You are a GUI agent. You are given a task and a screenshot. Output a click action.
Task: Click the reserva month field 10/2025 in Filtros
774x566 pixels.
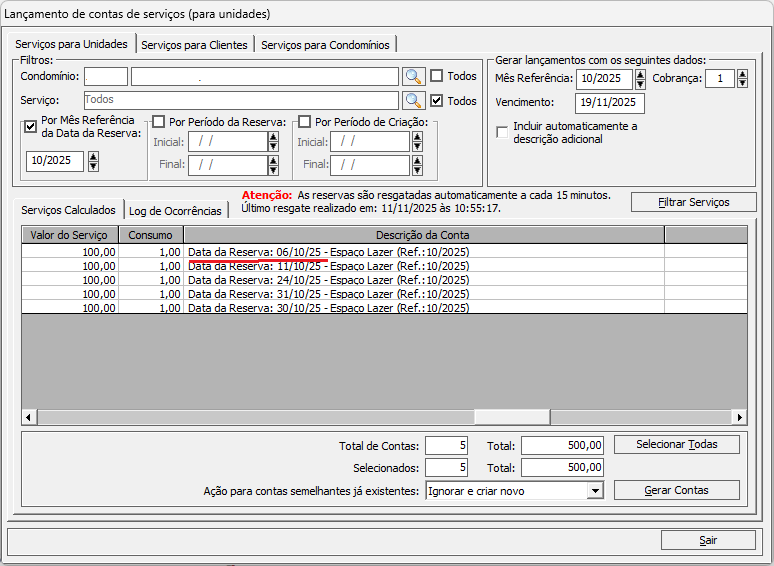55,161
